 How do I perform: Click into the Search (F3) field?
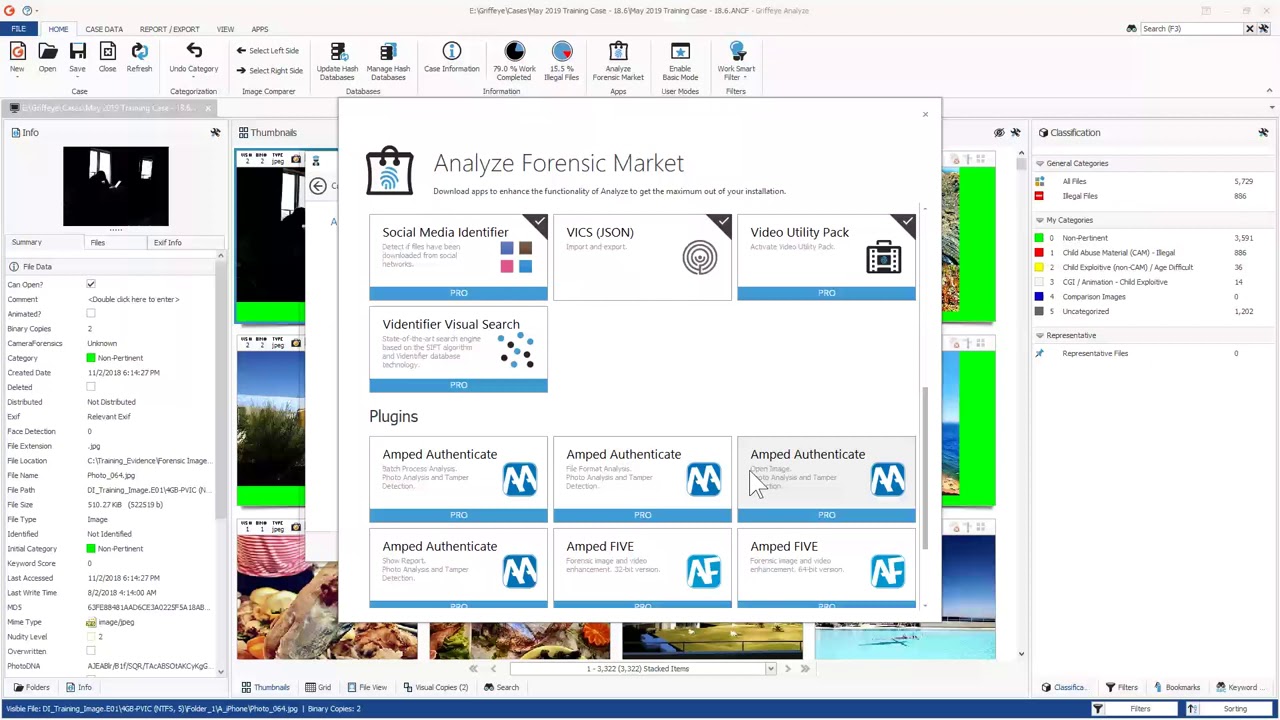click(x=1190, y=28)
